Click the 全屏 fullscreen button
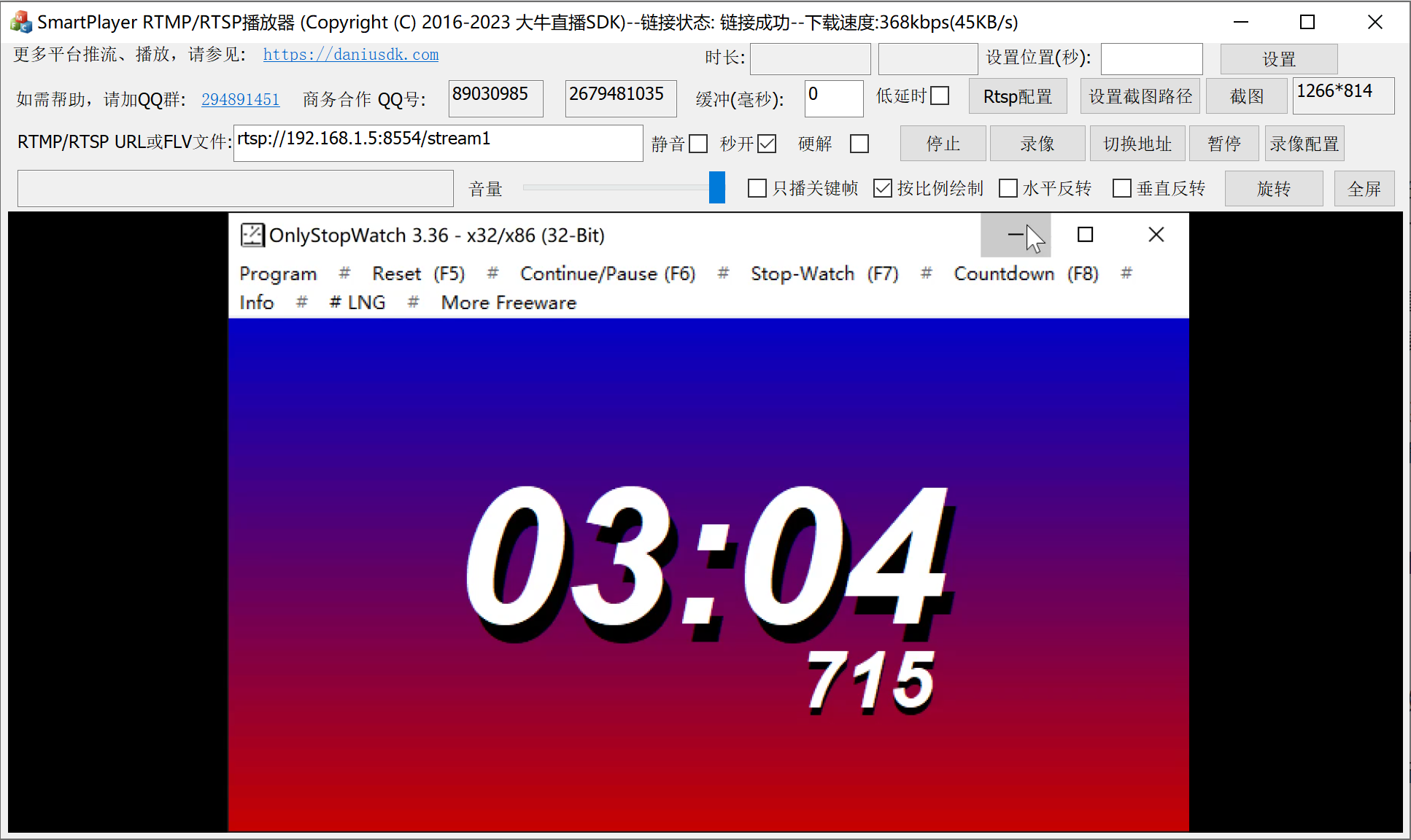Image resolution: width=1411 pixels, height=840 pixels. click(1364, 189)
